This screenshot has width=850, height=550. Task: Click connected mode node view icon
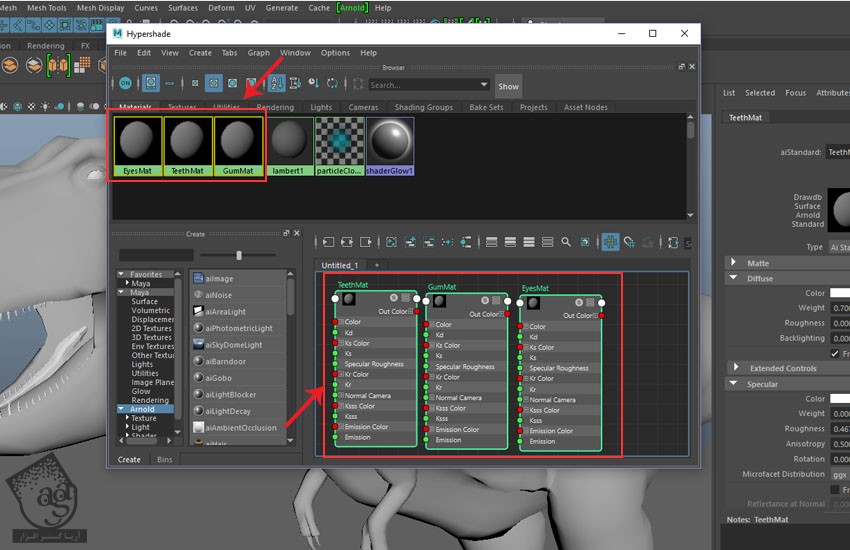[x=510, y=242]
